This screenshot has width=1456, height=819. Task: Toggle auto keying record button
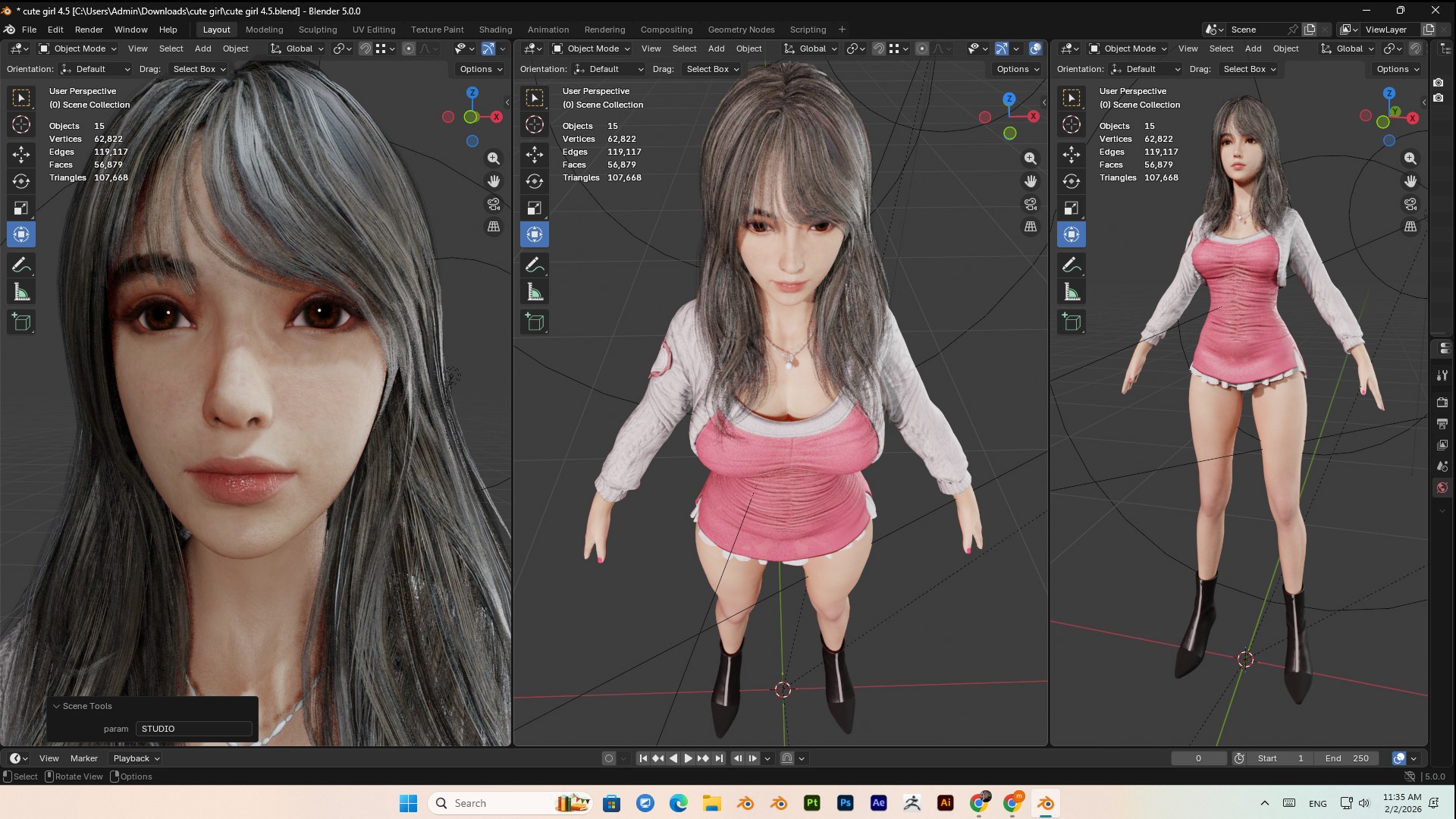pyautogui.click(x=608, y=758)
